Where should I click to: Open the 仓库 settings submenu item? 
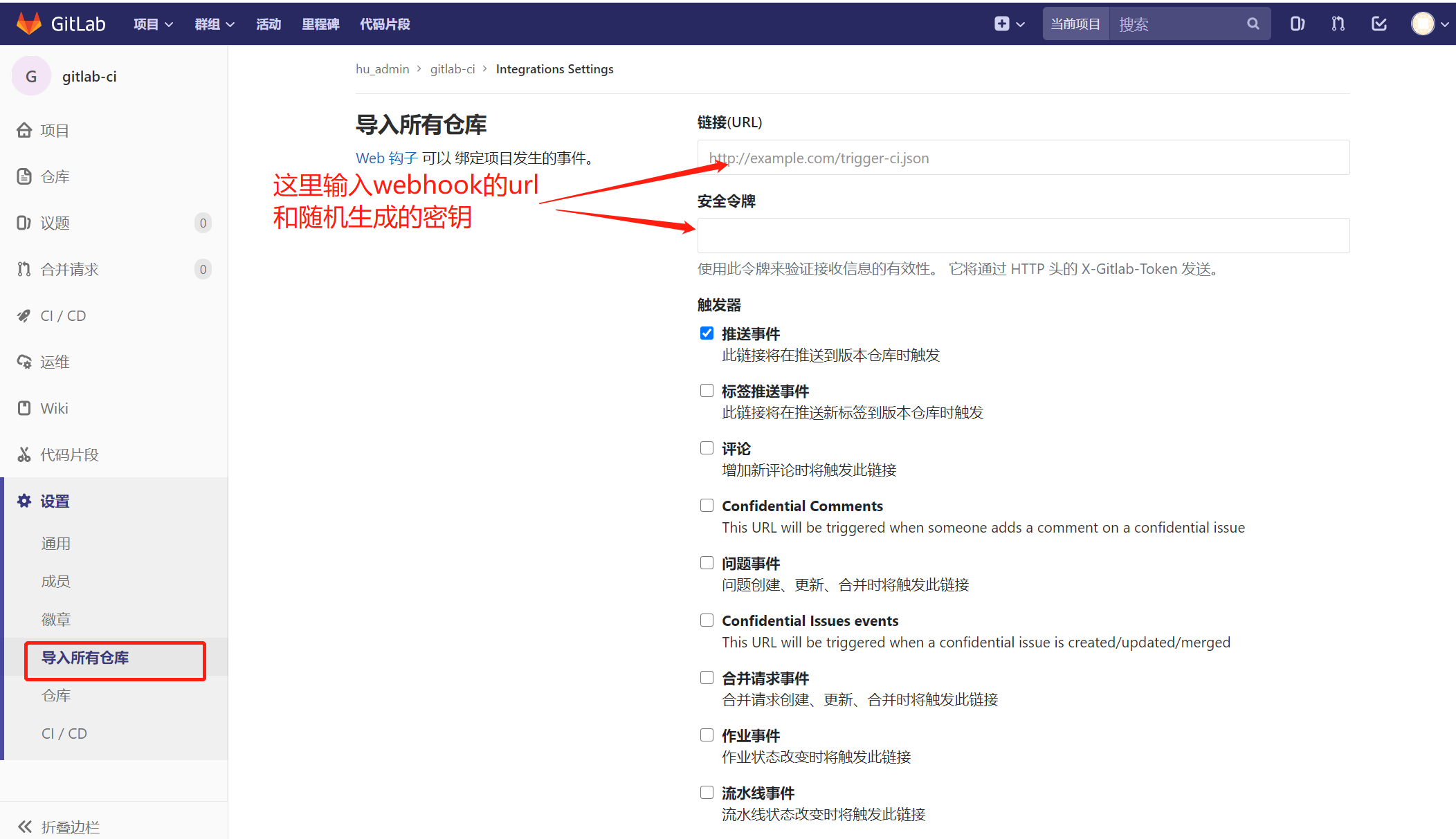click(x=56, y=696)
